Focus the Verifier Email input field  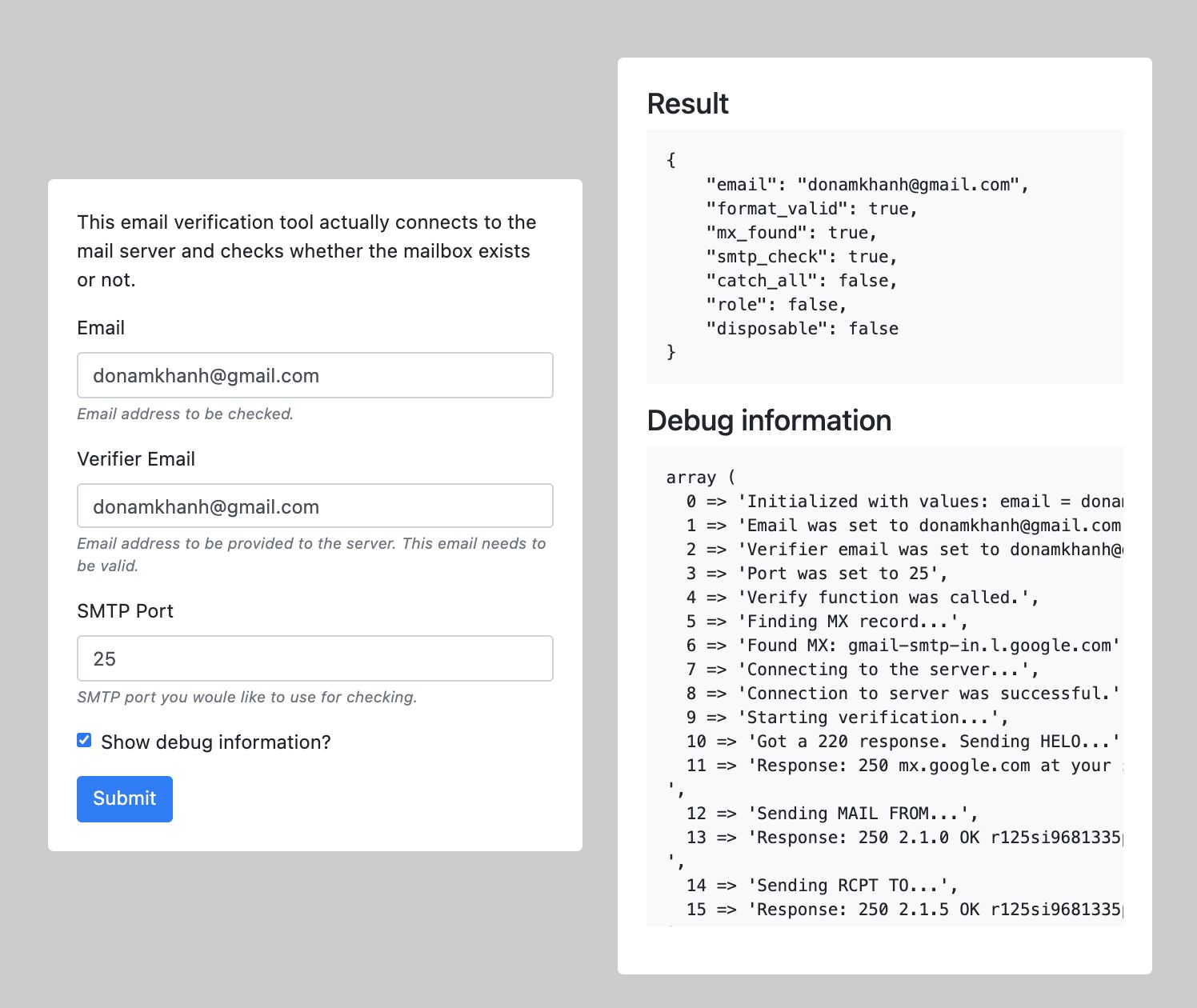[x=314, y=506]
